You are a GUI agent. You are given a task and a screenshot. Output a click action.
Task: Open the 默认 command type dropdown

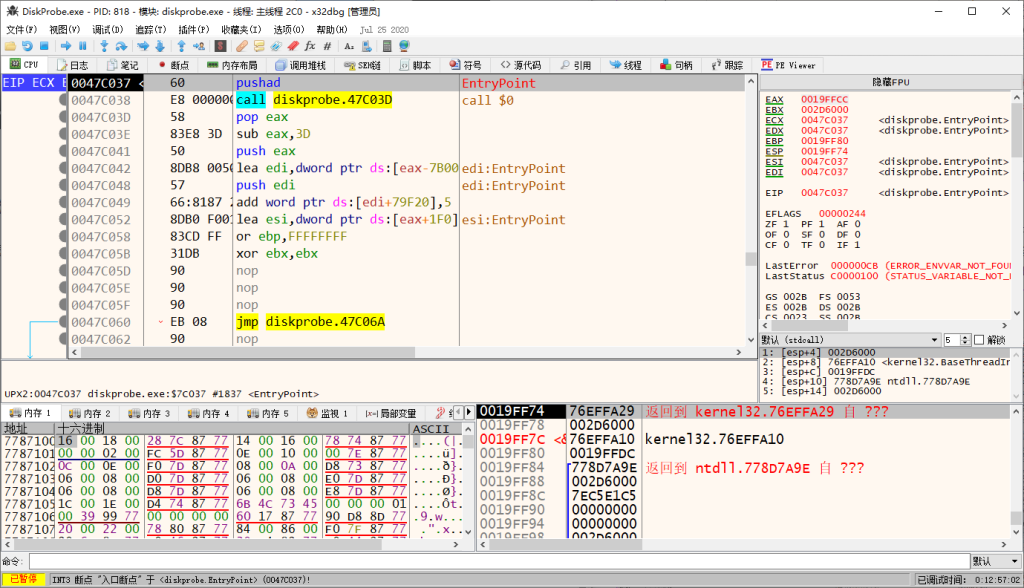click(x=996, y=561)
